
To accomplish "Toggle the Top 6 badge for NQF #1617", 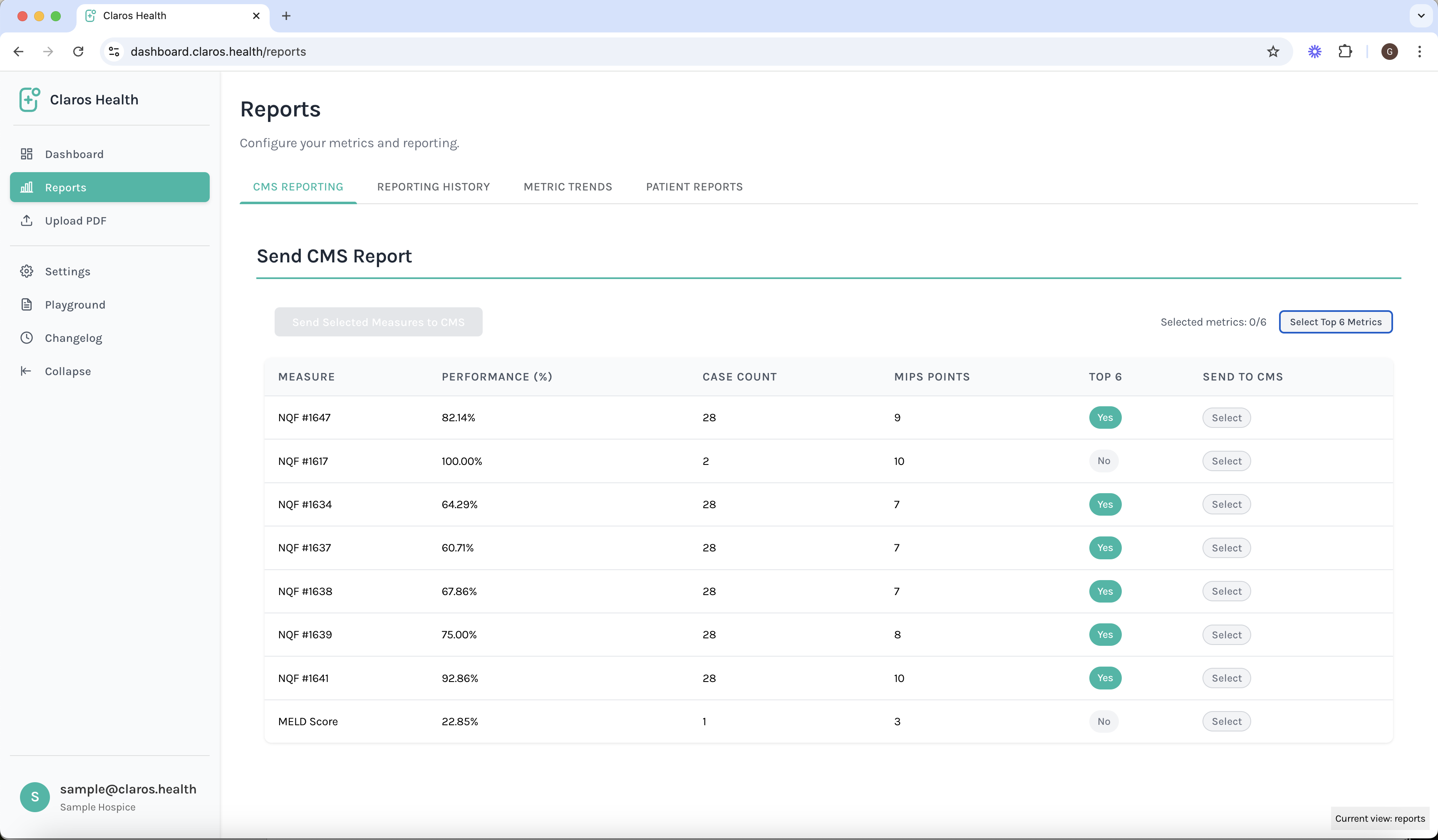I will (1103, 461).
